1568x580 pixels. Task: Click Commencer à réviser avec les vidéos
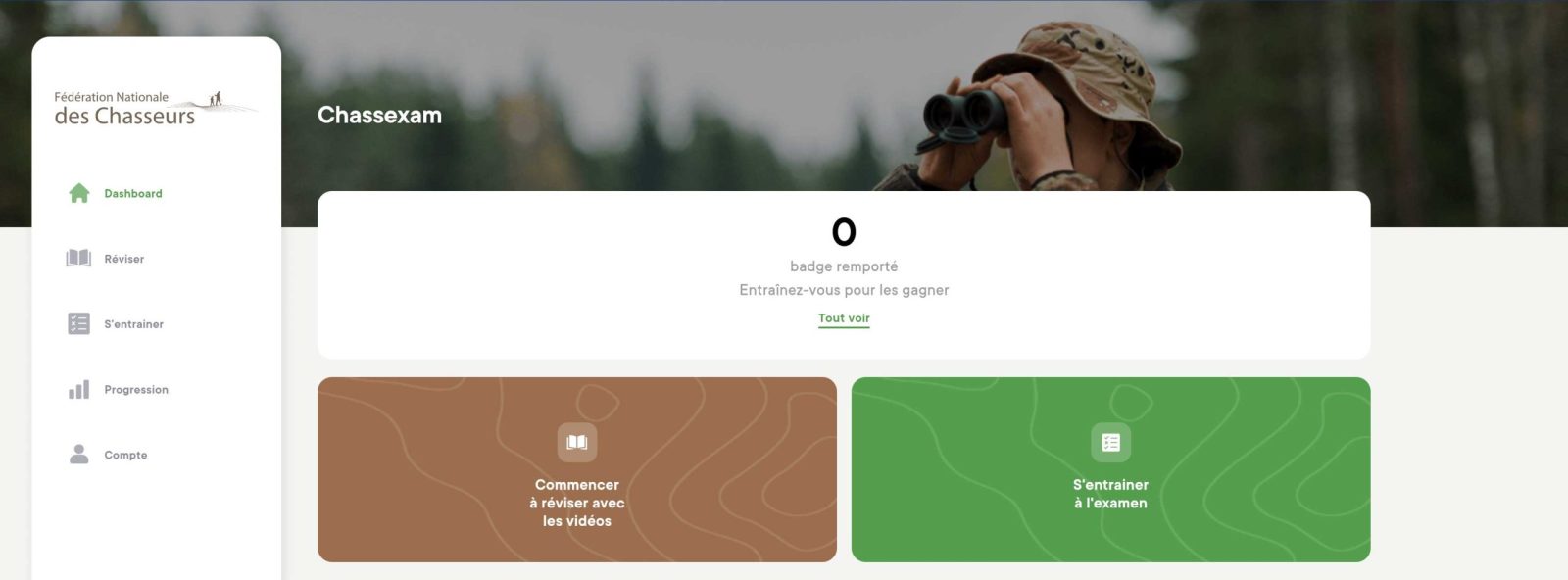pyautogui.click(x=577, y=503)
